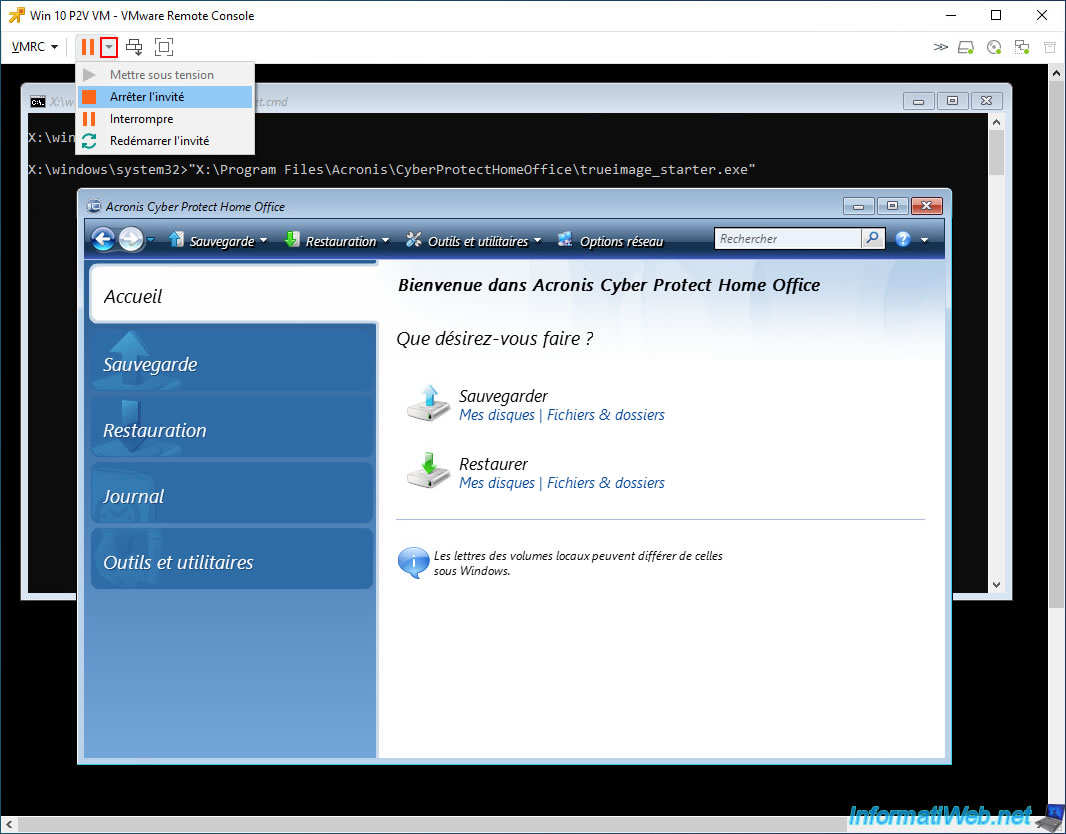Image resolution: width=1066 pixels, height=834 pixels.
Task: Open Mes disques link under Sauvegarder
Action: tap(497, 415)
